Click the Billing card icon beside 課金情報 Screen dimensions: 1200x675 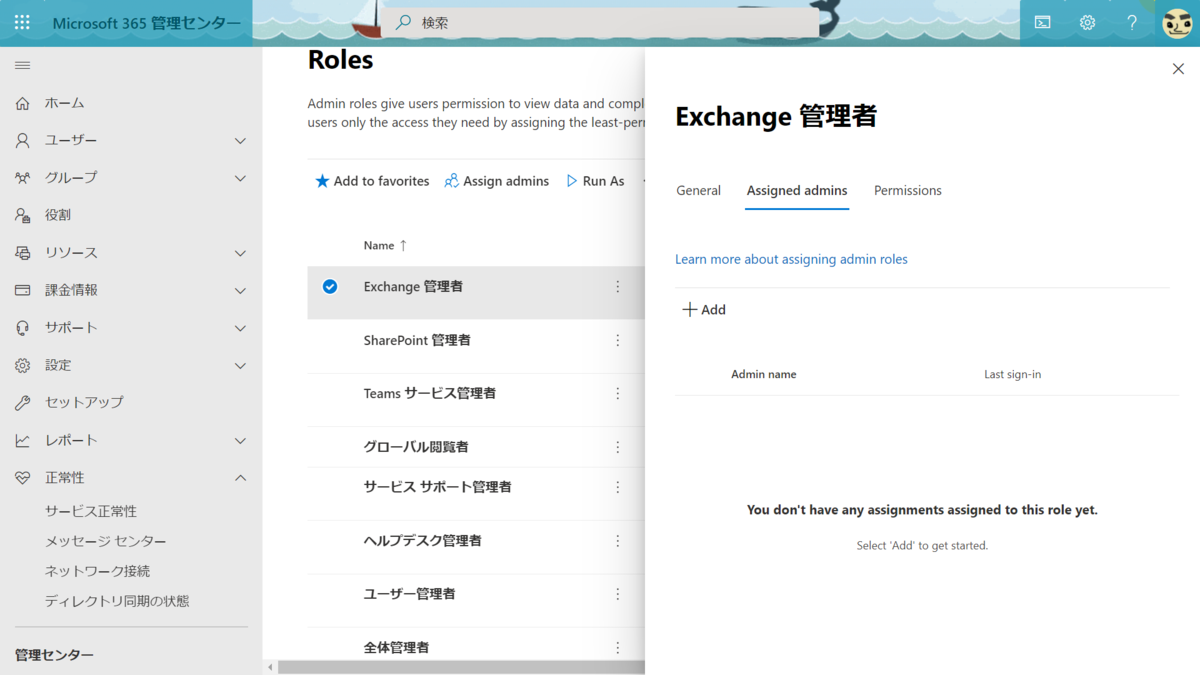(x=22, y=290)
